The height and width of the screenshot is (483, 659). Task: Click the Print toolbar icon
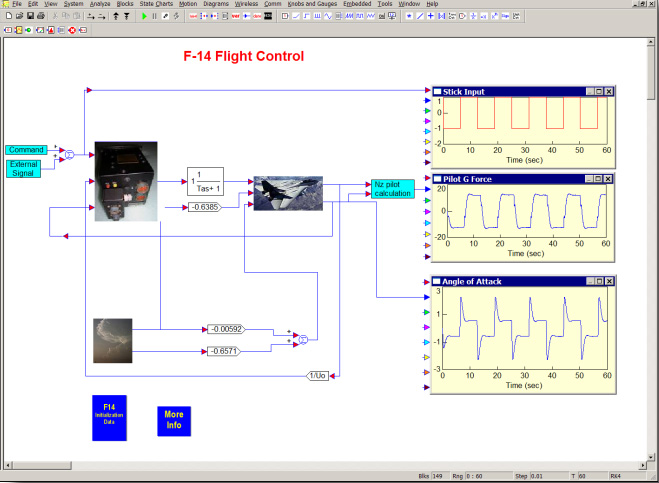pyautogui.click(x=40, y=16)
